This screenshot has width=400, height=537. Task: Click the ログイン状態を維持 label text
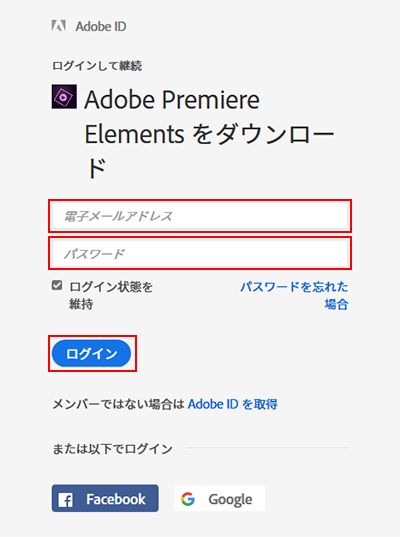111,295
